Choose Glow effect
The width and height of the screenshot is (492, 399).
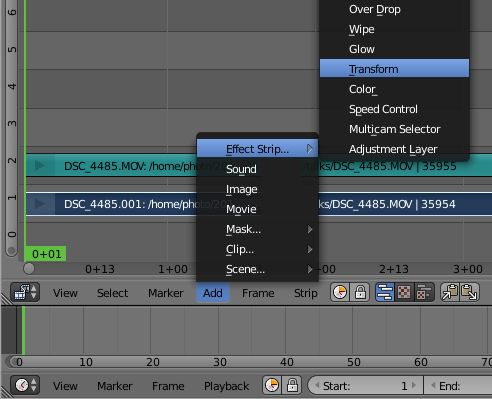394,49
